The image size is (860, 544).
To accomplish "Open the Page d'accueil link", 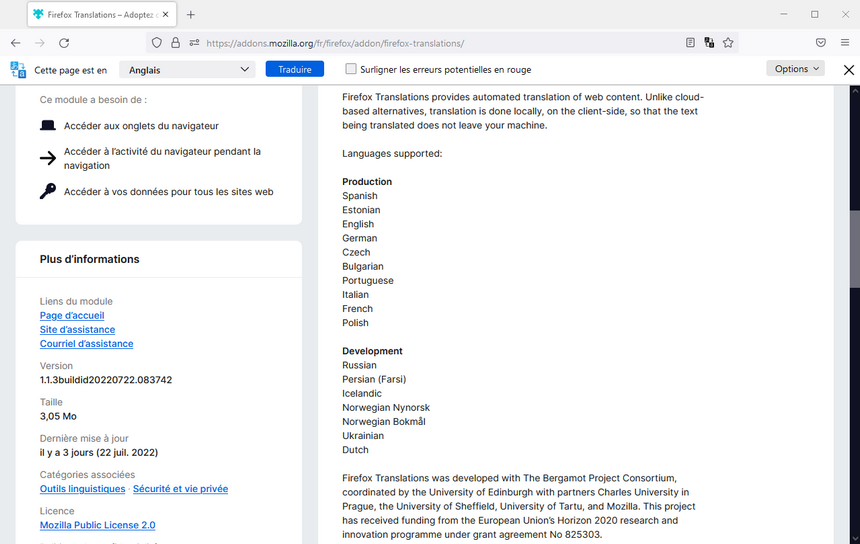I will pos(72,315).
